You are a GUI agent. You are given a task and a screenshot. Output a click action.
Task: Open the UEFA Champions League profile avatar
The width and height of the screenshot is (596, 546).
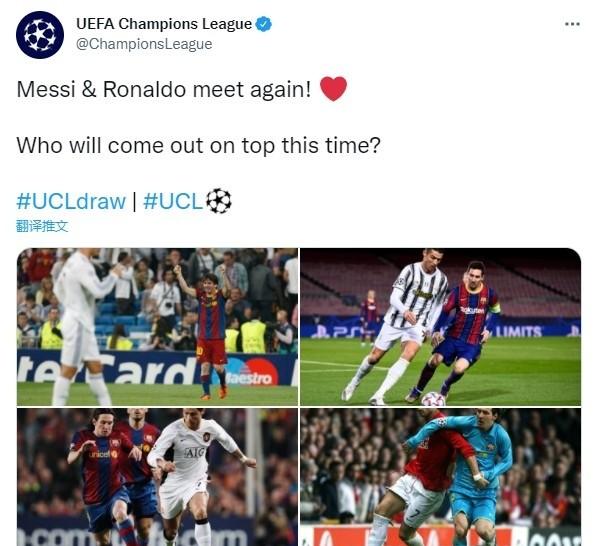pyautogui.click(x=40, y=35)
